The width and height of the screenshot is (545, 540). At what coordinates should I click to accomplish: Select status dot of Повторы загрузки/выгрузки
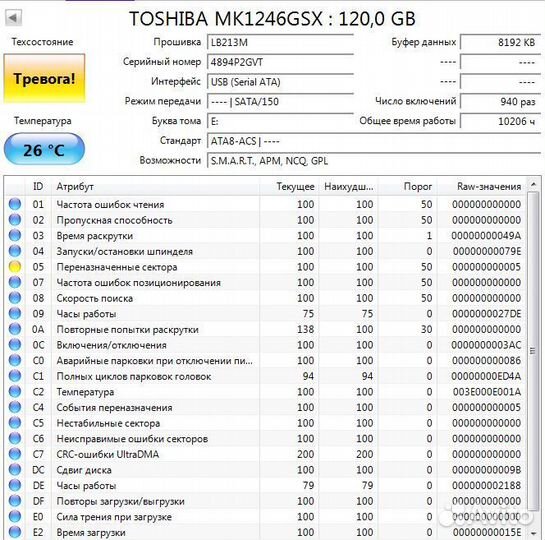pyautogui.click(x=15, y=501)
